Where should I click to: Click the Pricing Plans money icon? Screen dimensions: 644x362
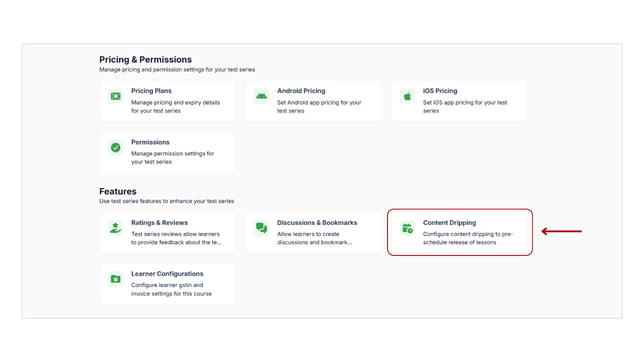coord(115,96)
